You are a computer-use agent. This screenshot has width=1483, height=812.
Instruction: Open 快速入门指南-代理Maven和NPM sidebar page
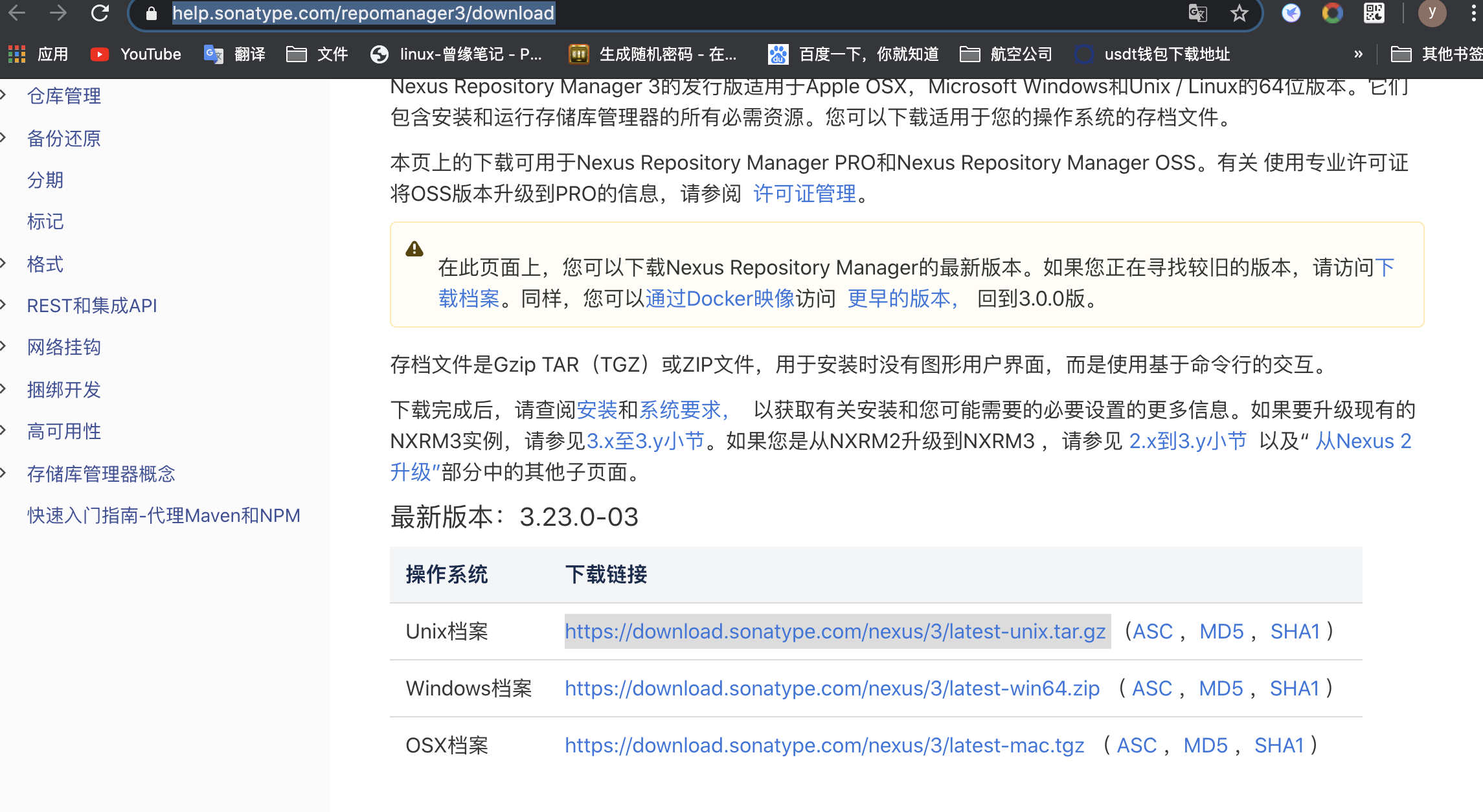coord(164,515)
